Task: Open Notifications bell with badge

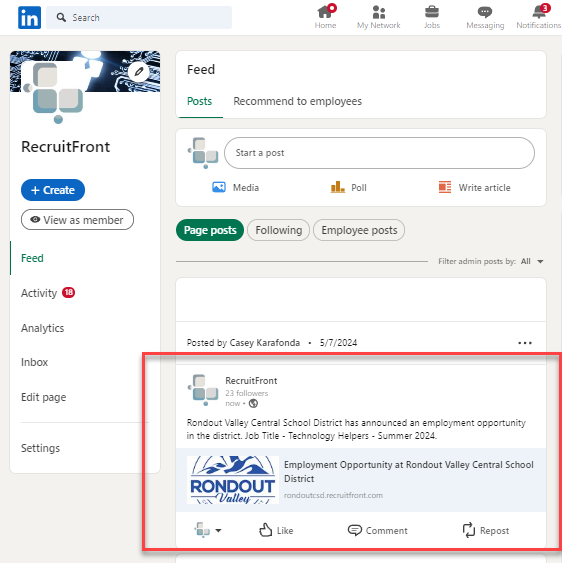Action: tap(539, 17)
